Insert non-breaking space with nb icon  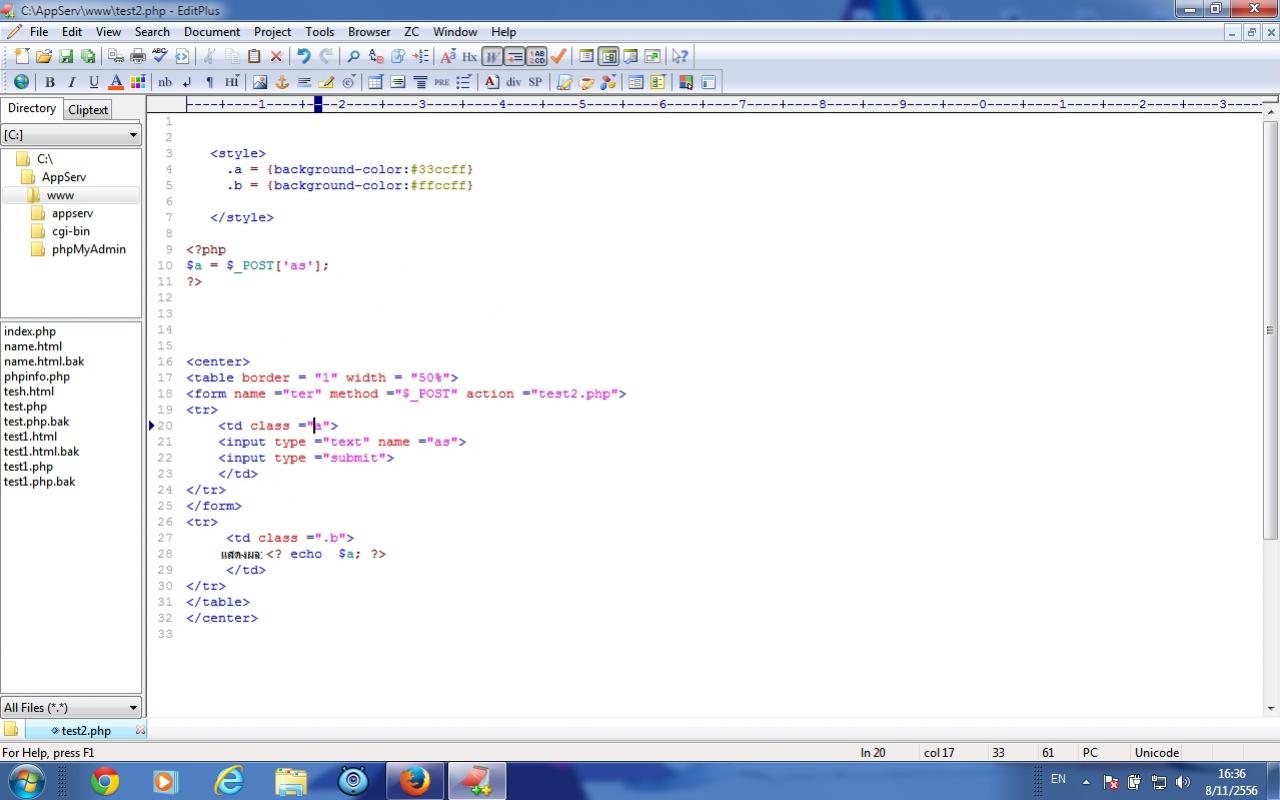(165, 82)
